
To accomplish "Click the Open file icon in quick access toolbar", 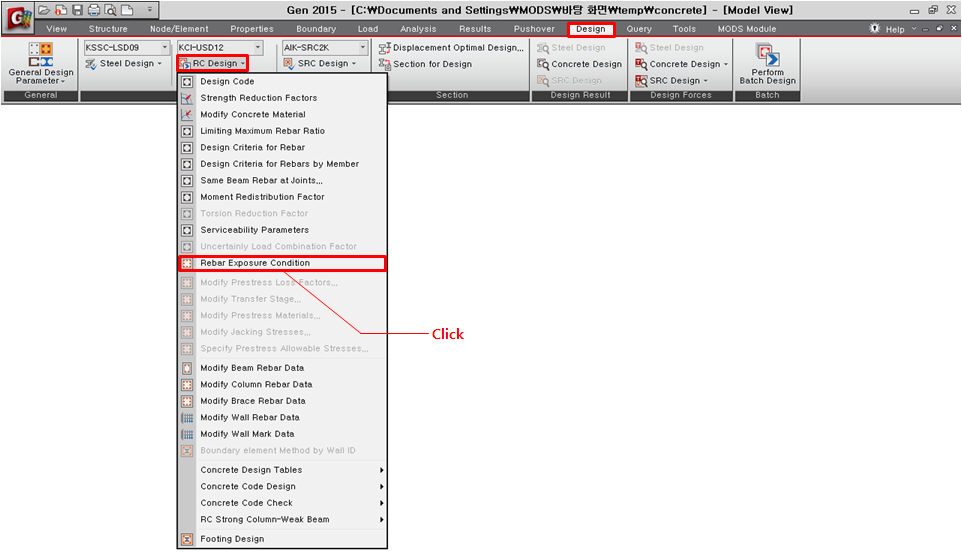I will tap(44, 10).
